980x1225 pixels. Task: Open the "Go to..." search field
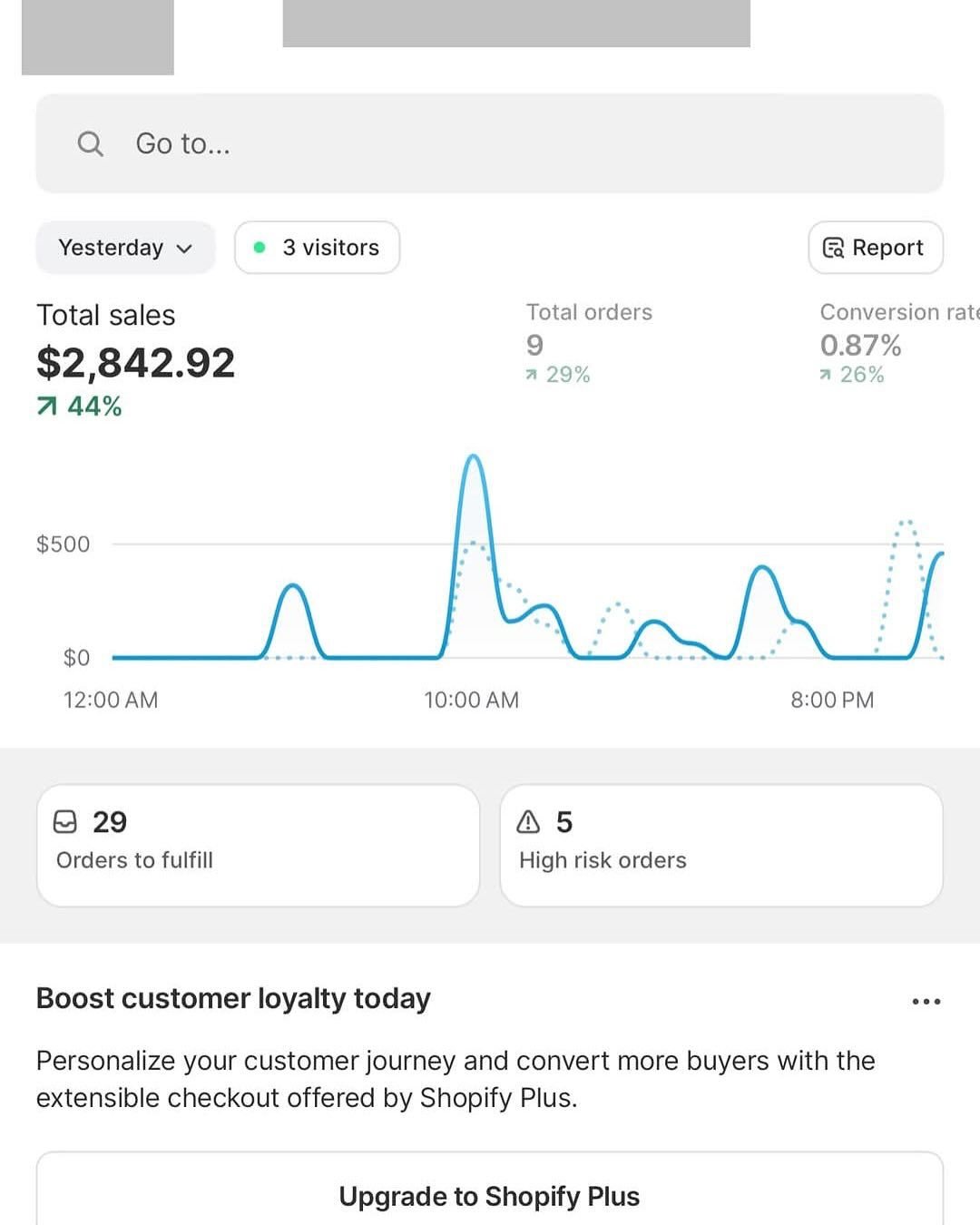pos(490,142)
